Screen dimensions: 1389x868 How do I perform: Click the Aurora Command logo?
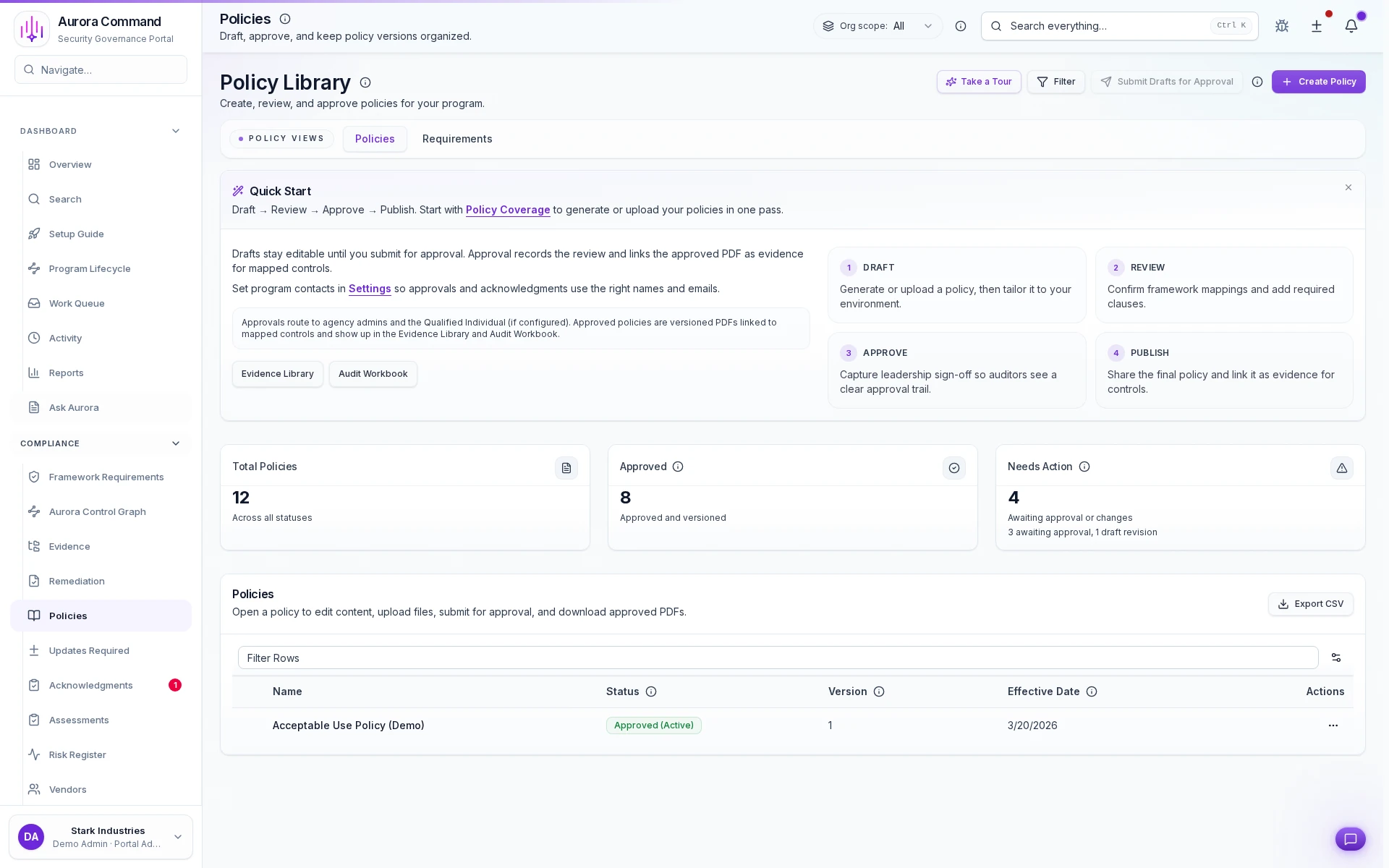tap(32, 29)
